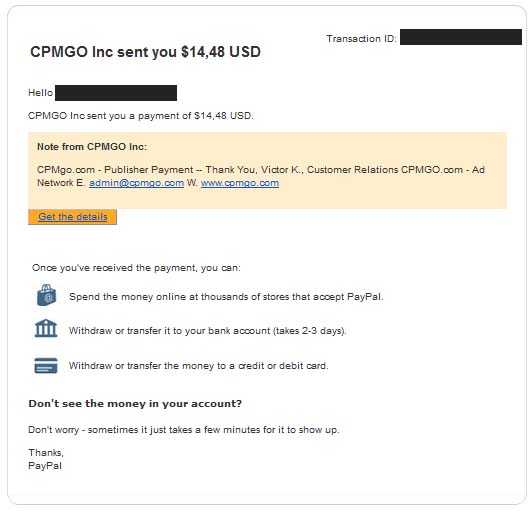
Task: Click the Note from CPMGO Inc title
Action: click(92, 147)
